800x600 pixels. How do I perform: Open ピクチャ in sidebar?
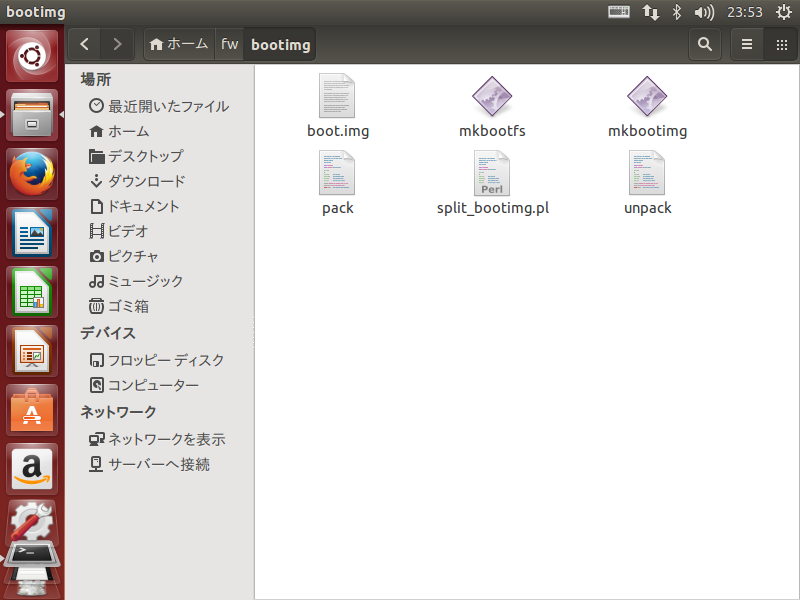(x=159, y=256)
